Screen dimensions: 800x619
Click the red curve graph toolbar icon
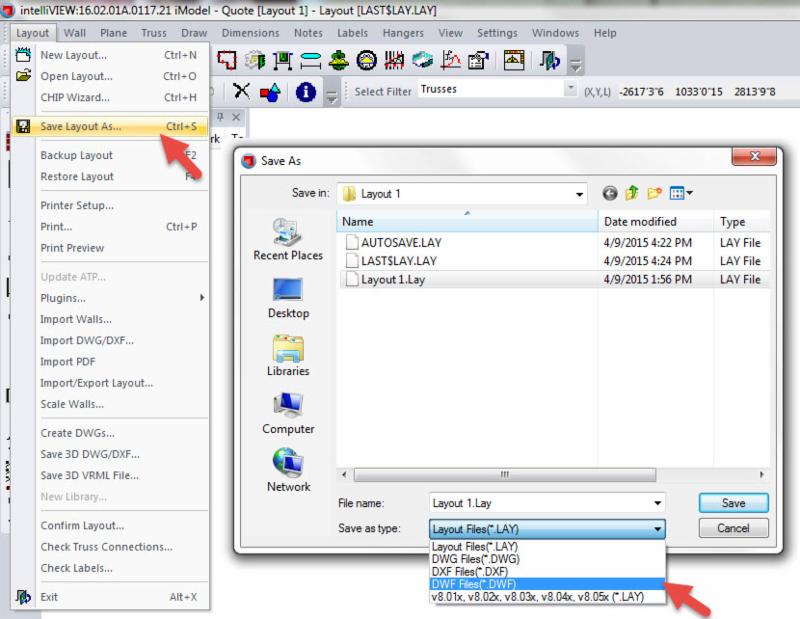(x=451, y=61)
